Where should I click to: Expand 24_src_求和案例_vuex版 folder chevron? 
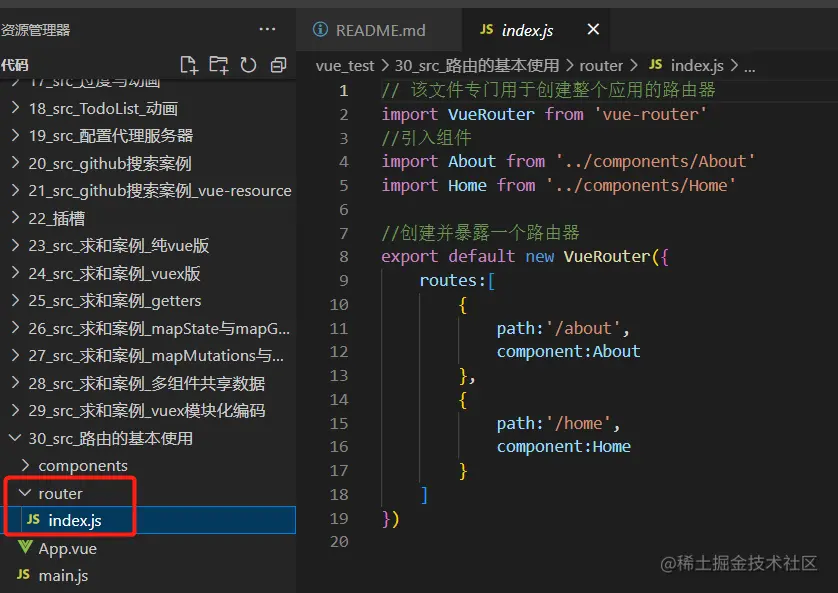[15, 273]
